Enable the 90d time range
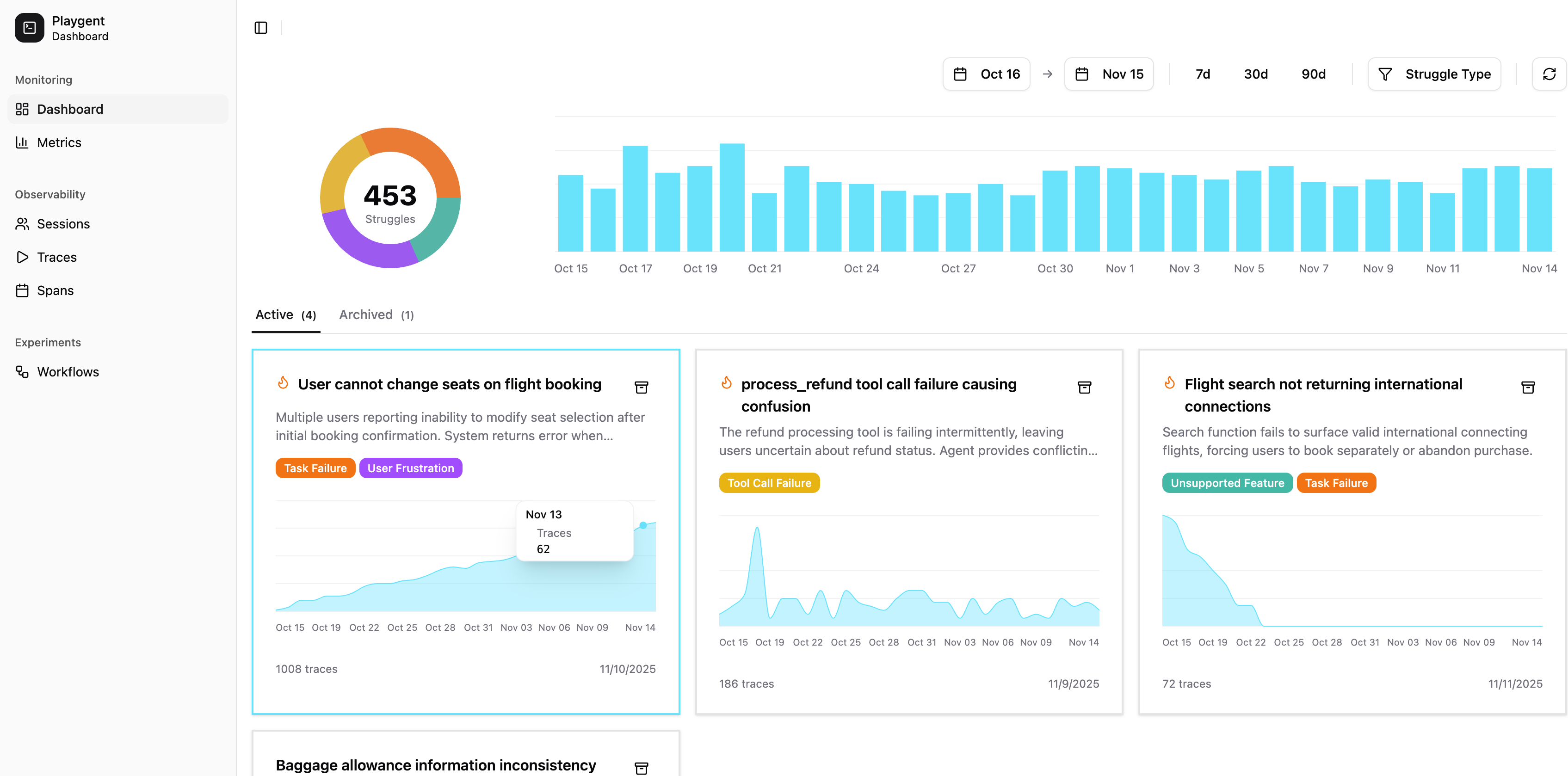The width and height of the screenshot is (1568, 776). pyautogui.click(x=1314, y=74)
